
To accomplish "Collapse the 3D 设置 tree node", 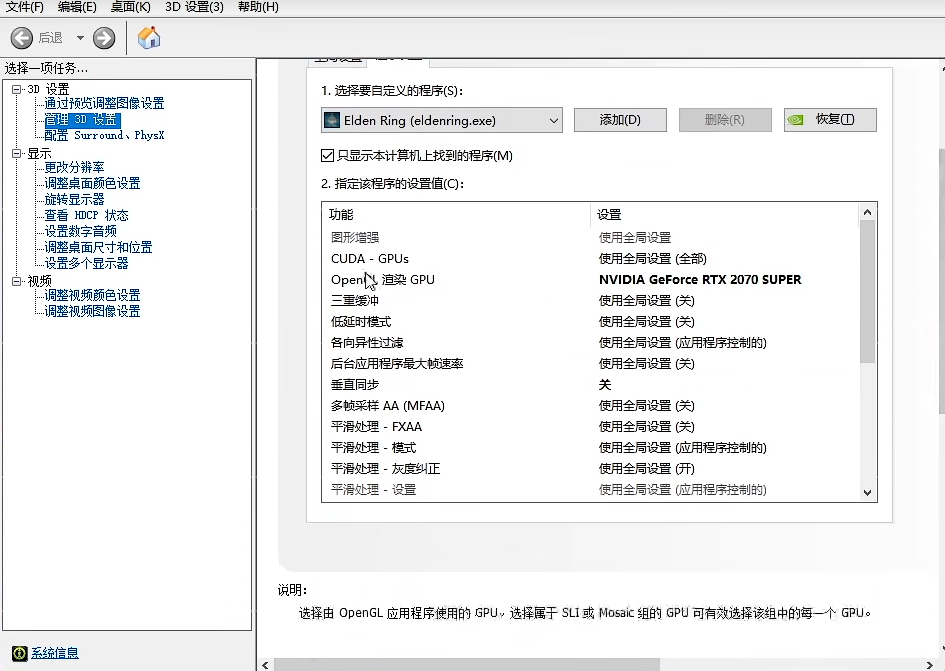I will pos(17,89).
